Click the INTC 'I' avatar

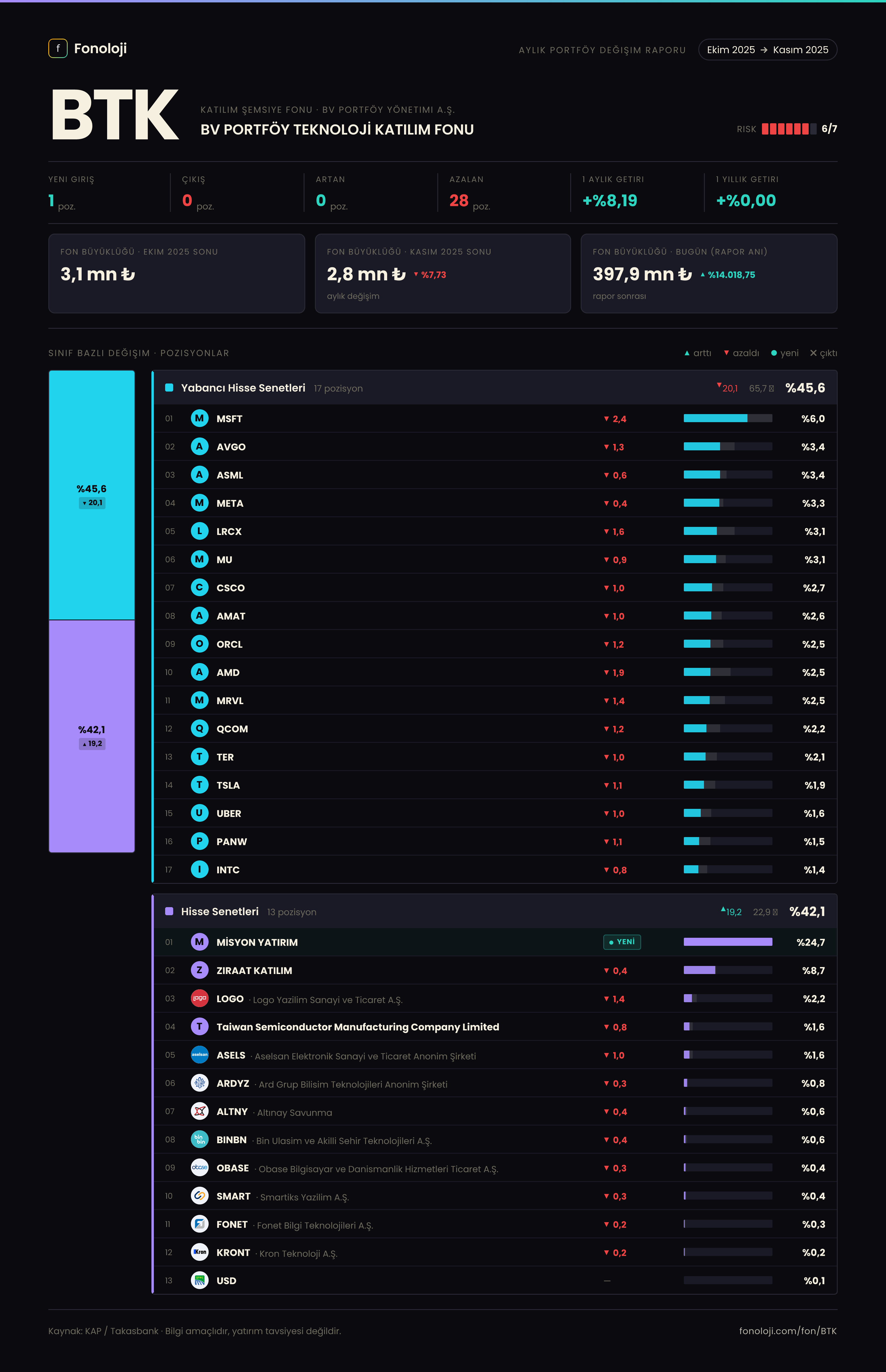click(200, 870)
